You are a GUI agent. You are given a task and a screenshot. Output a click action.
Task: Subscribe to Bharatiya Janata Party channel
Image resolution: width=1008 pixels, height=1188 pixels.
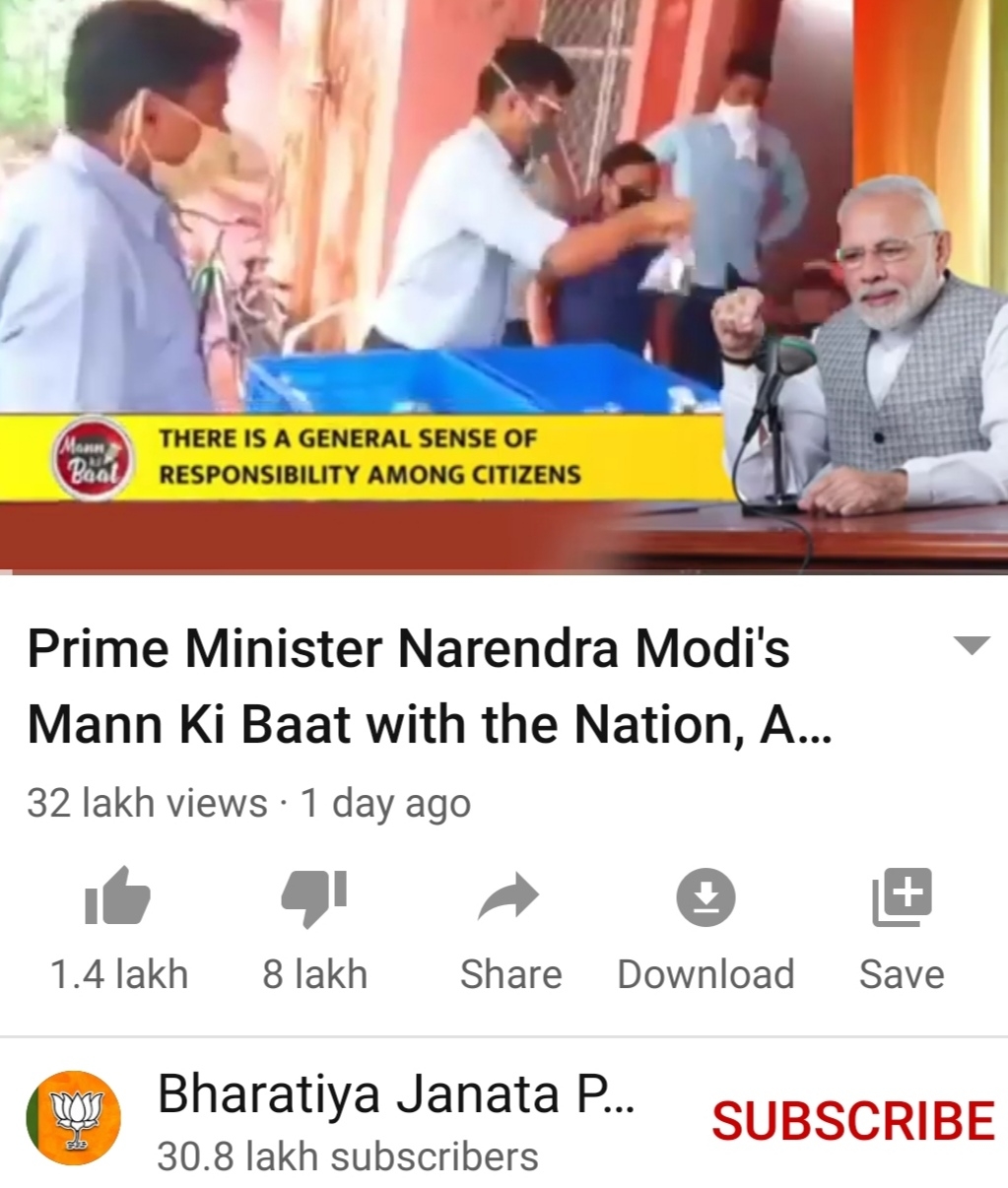point(853,1121)
